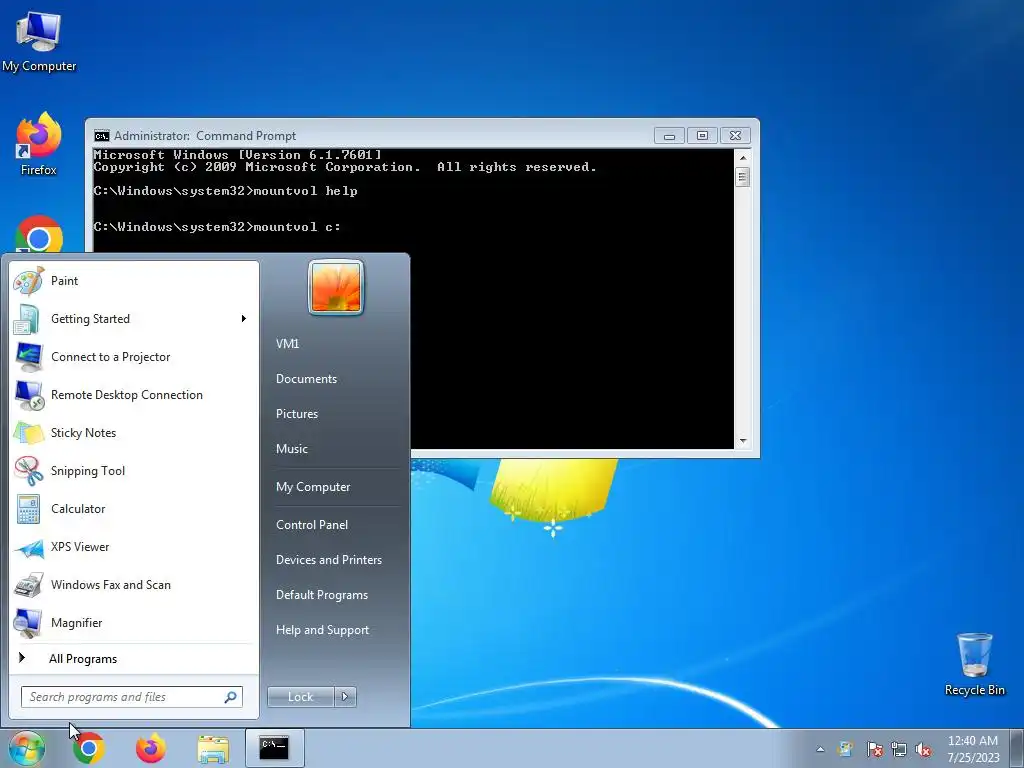The height and width of the screenshot is (768, 1024).
Task: Open Devices and Printers
Action: click(x=328, y=560)
